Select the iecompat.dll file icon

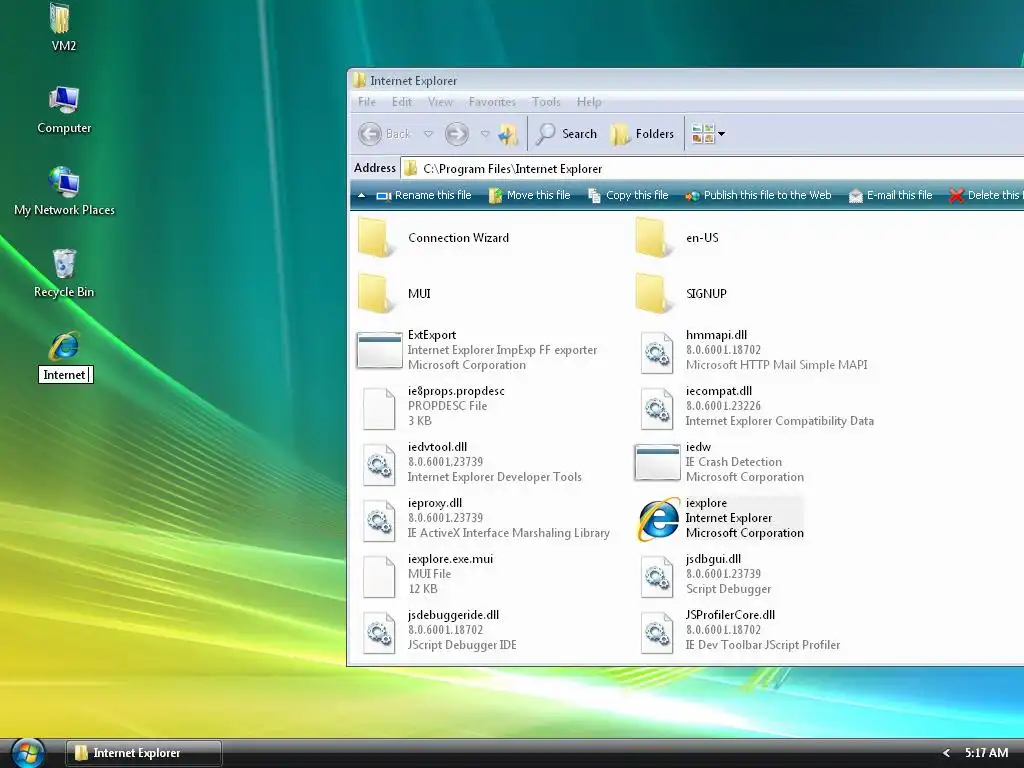click(657, 409)
